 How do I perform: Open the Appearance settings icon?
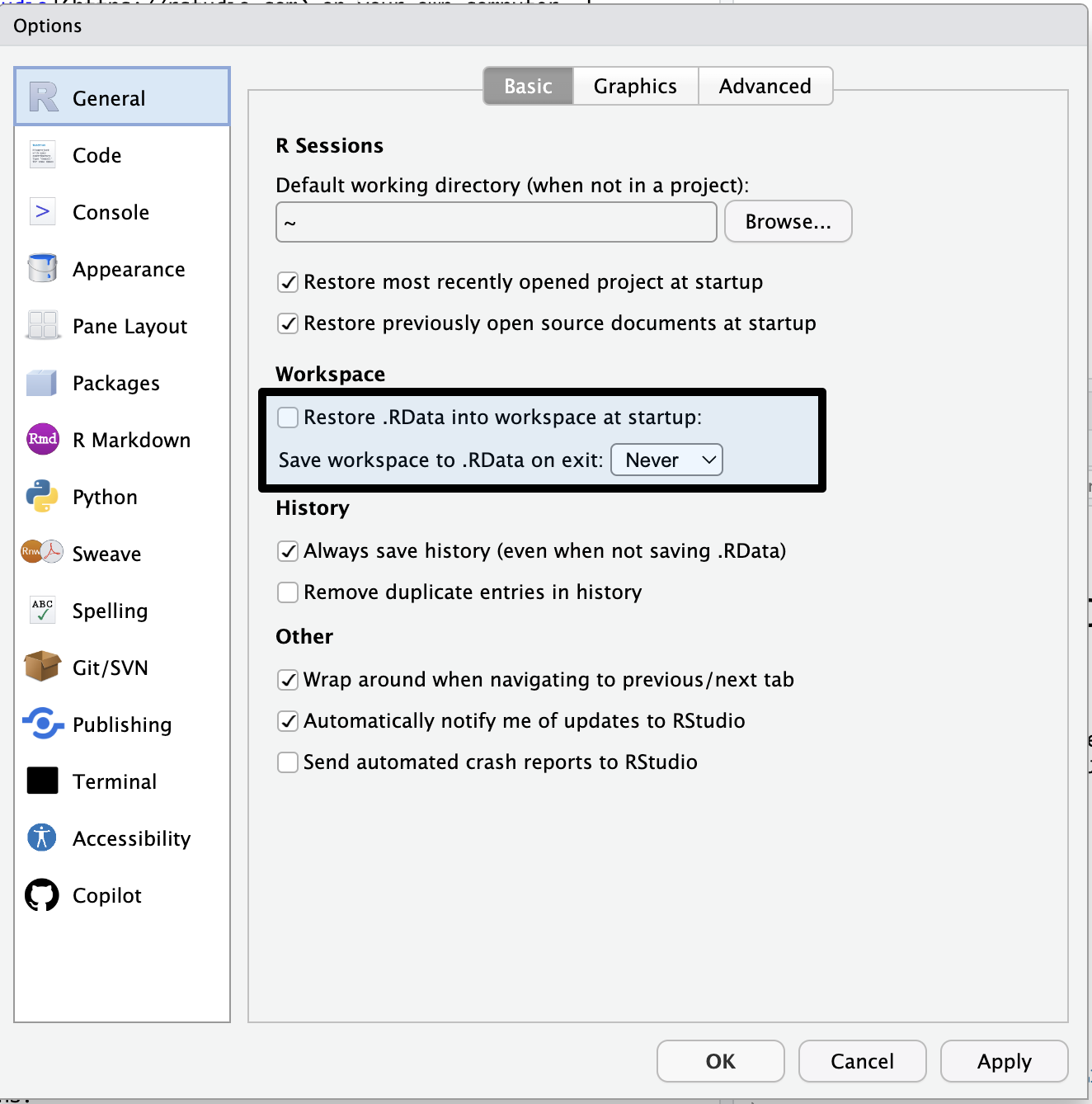(41, 269)
